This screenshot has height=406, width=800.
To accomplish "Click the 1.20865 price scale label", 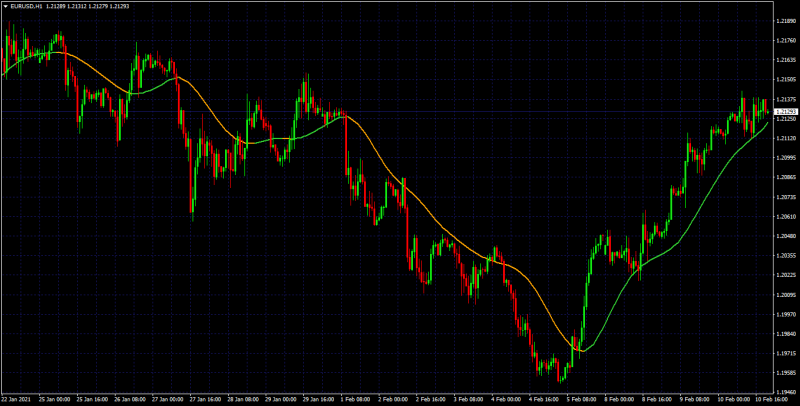I will [x=786, y=177].
